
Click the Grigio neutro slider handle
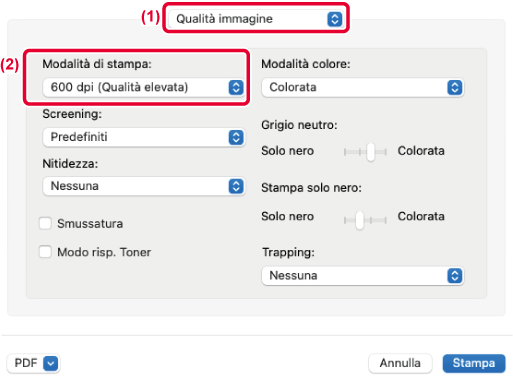coord(371,152)
